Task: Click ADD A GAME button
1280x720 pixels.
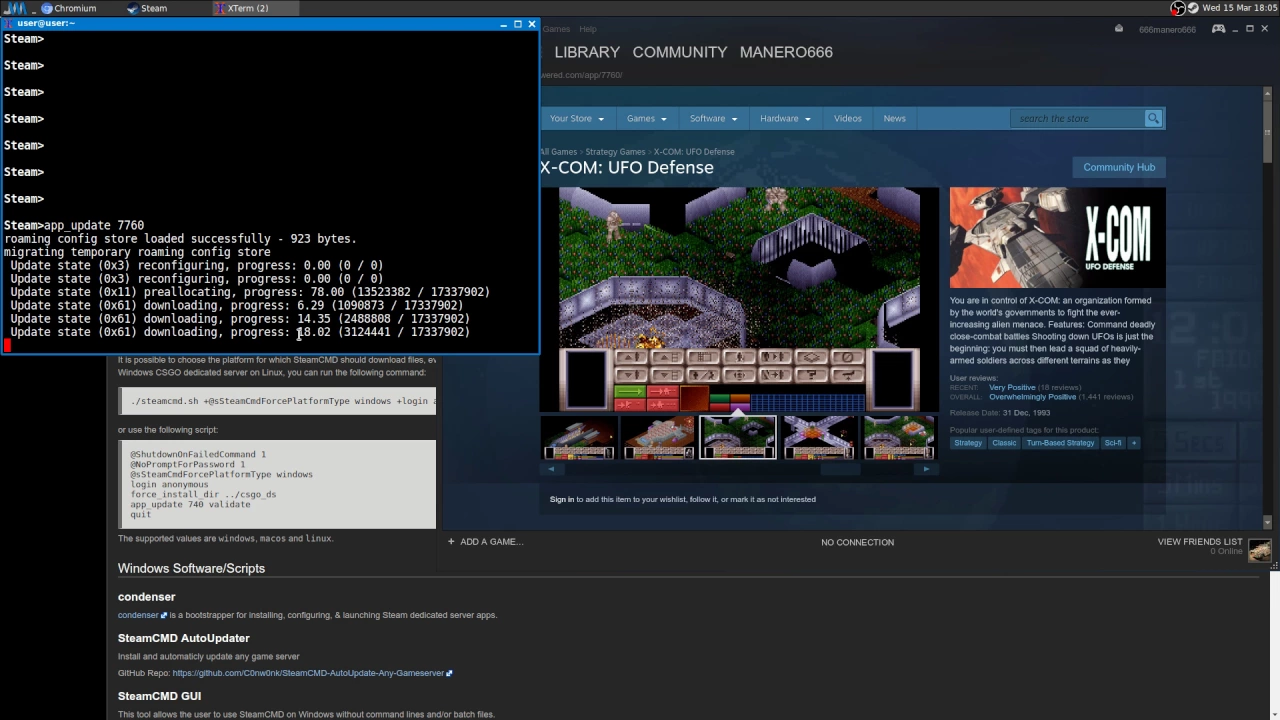Action: coord(485,542)
